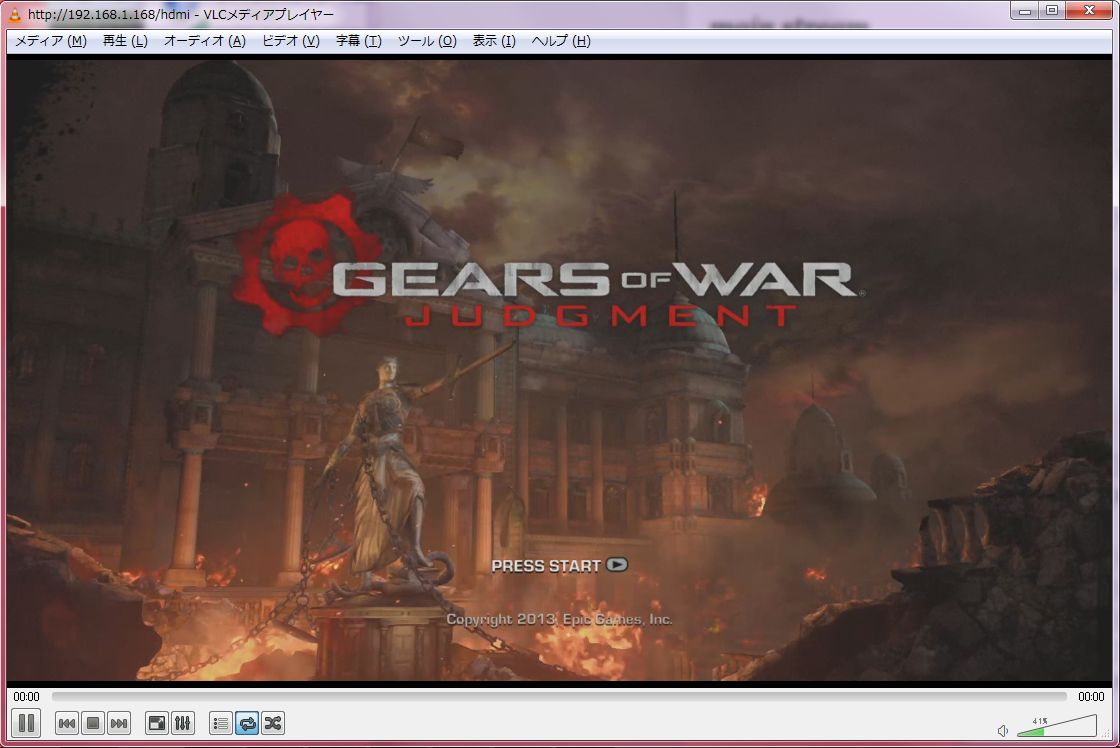
Task: Show the playlist icon
Action: (x=221, y=724)
